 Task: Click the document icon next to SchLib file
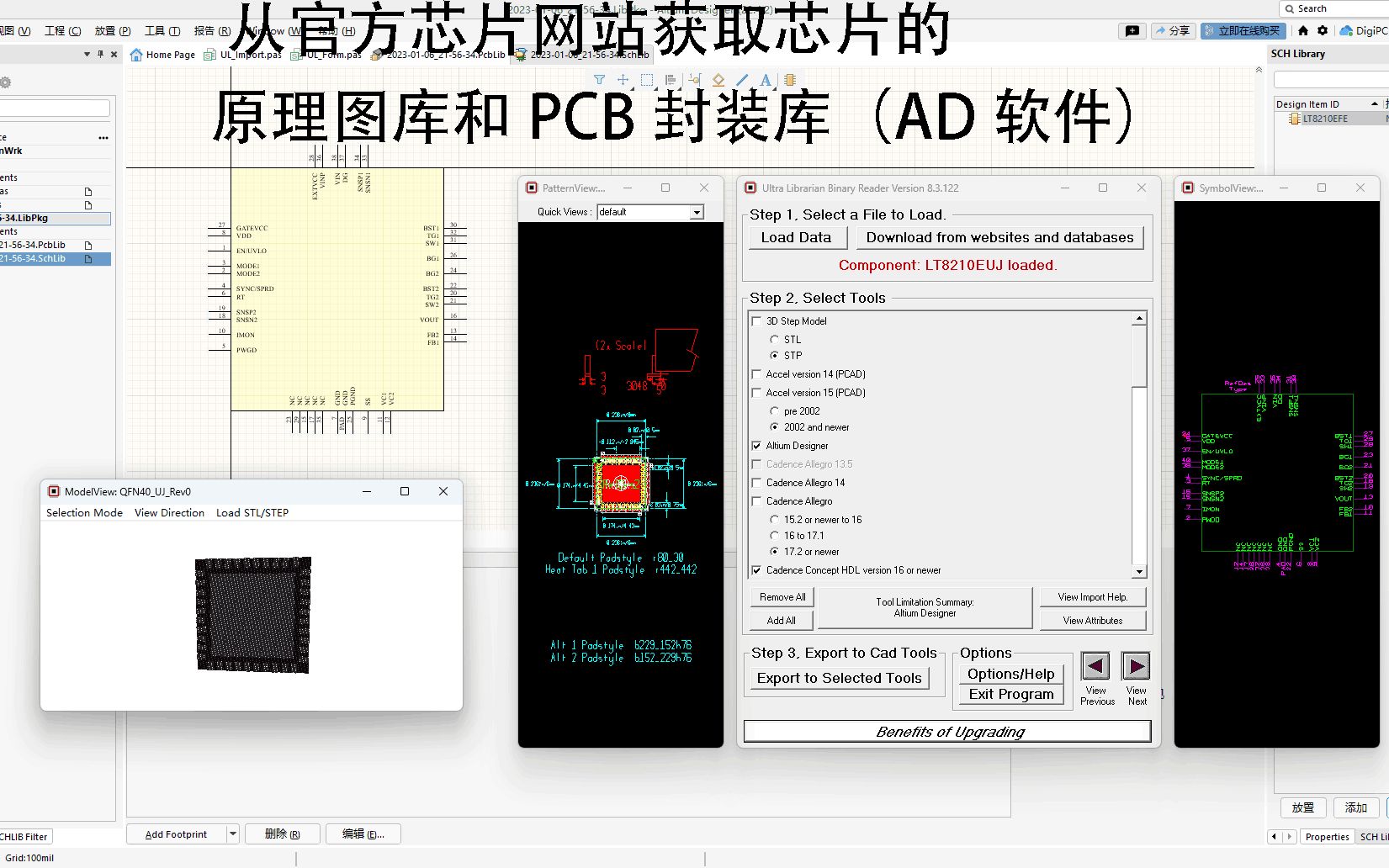[88, 259]
